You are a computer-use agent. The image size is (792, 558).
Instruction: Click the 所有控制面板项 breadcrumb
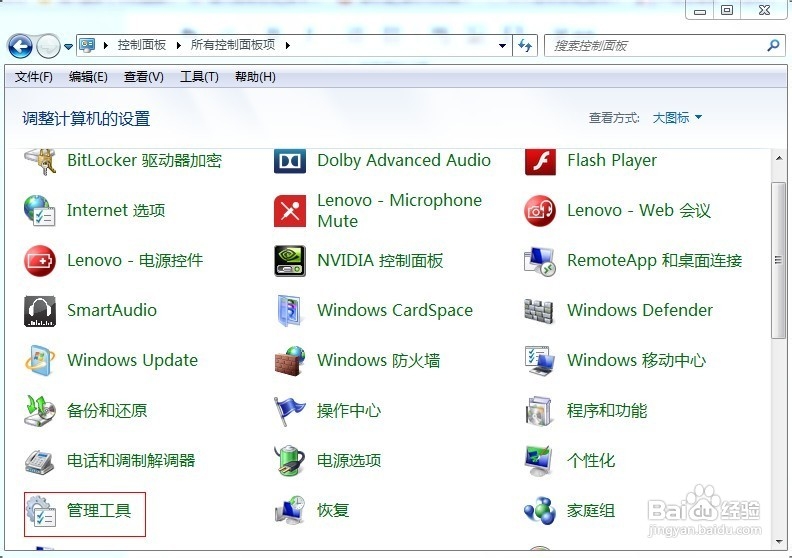[233, 45]
